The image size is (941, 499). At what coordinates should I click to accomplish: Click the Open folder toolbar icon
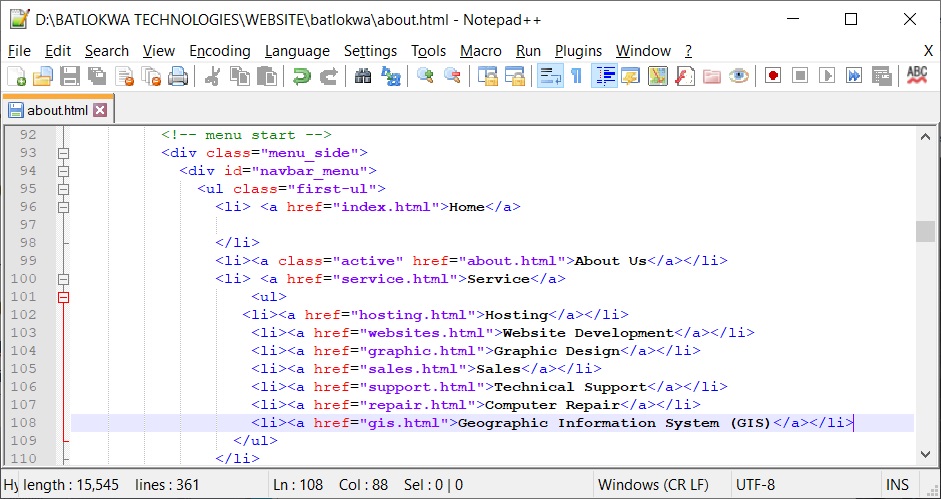pos(43,76)
